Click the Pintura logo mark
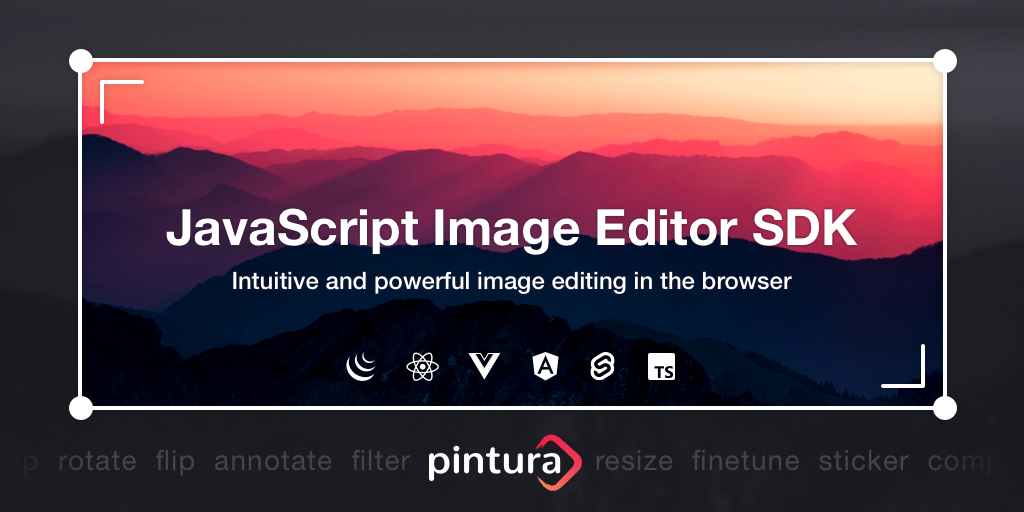This screenshot has width=1024, height=512. [560, 462]
